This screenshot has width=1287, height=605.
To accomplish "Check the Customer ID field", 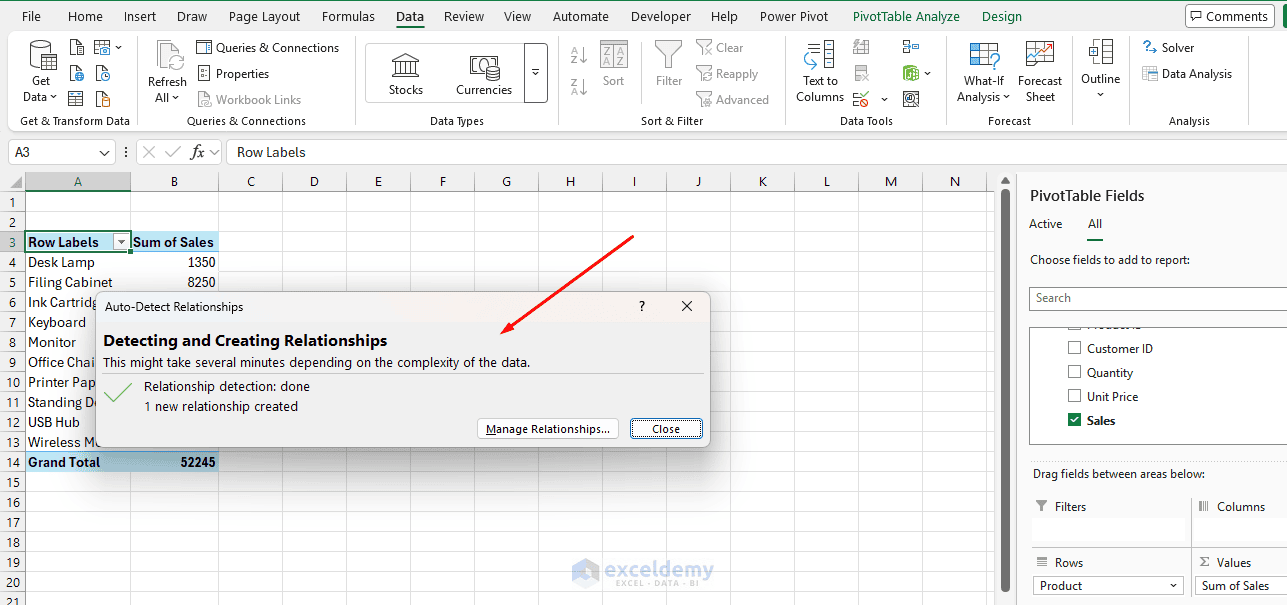I will click(1075, 348).
